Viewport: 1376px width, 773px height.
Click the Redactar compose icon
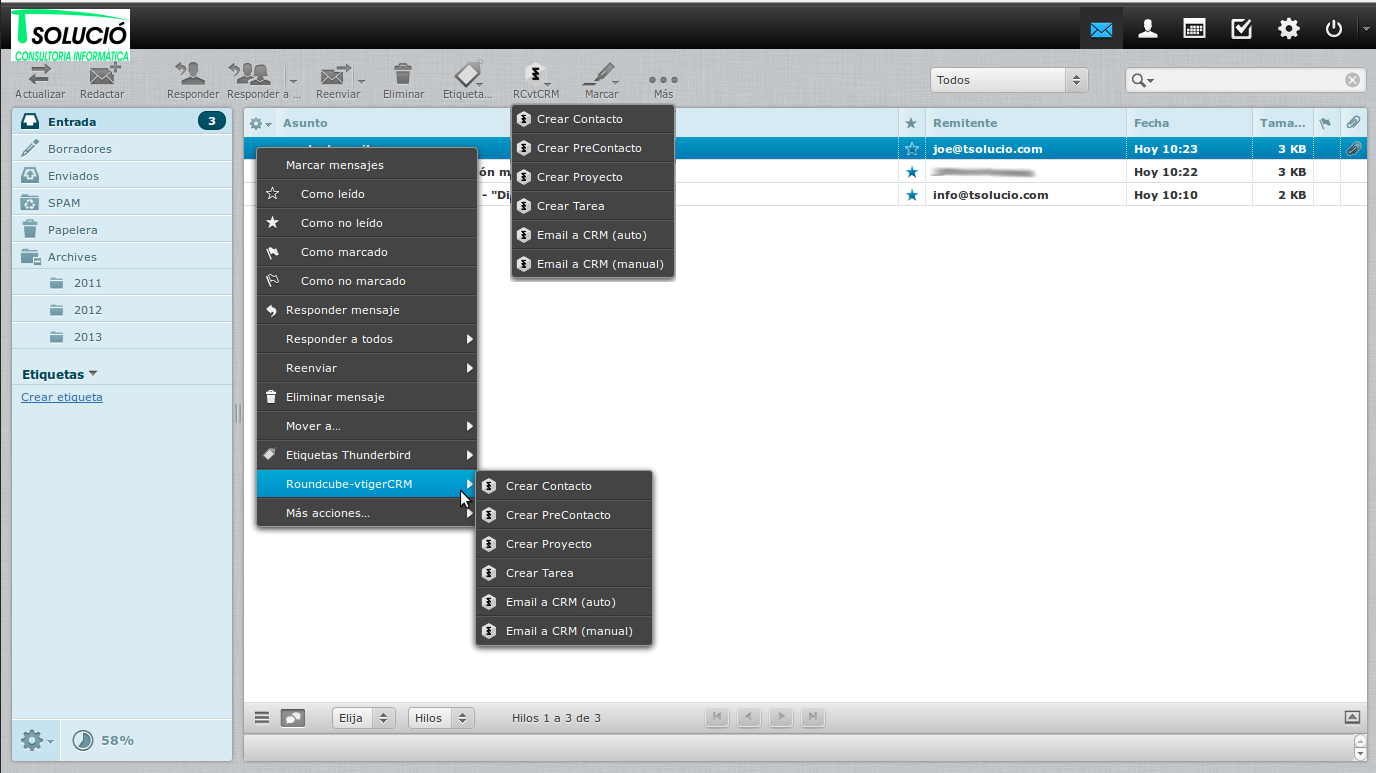(102, 76)
